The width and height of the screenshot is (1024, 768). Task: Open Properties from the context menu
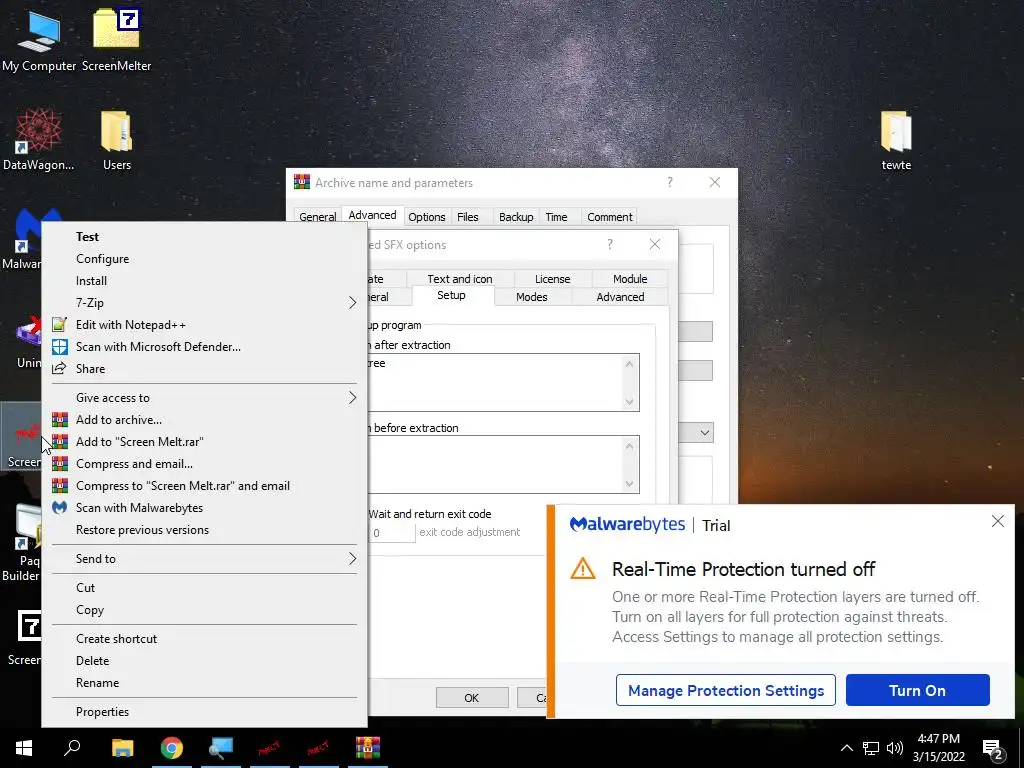click(x=205, y=712)
